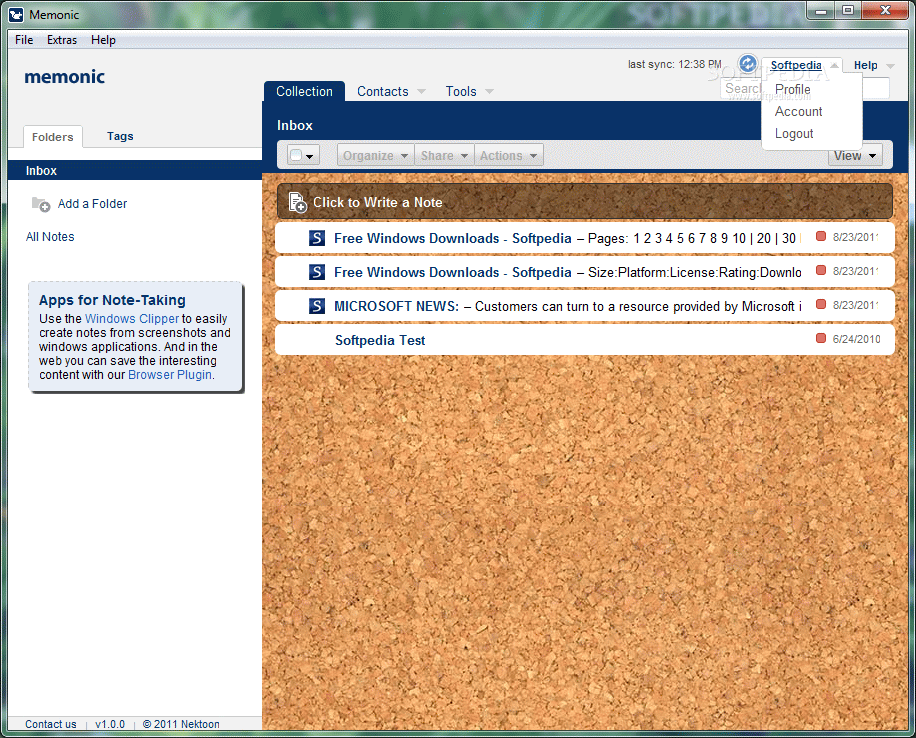The image size is (916, 738).
Task: Expand the Help dropdown arrow
Action: pyautogui.click(x=890, y=66)
